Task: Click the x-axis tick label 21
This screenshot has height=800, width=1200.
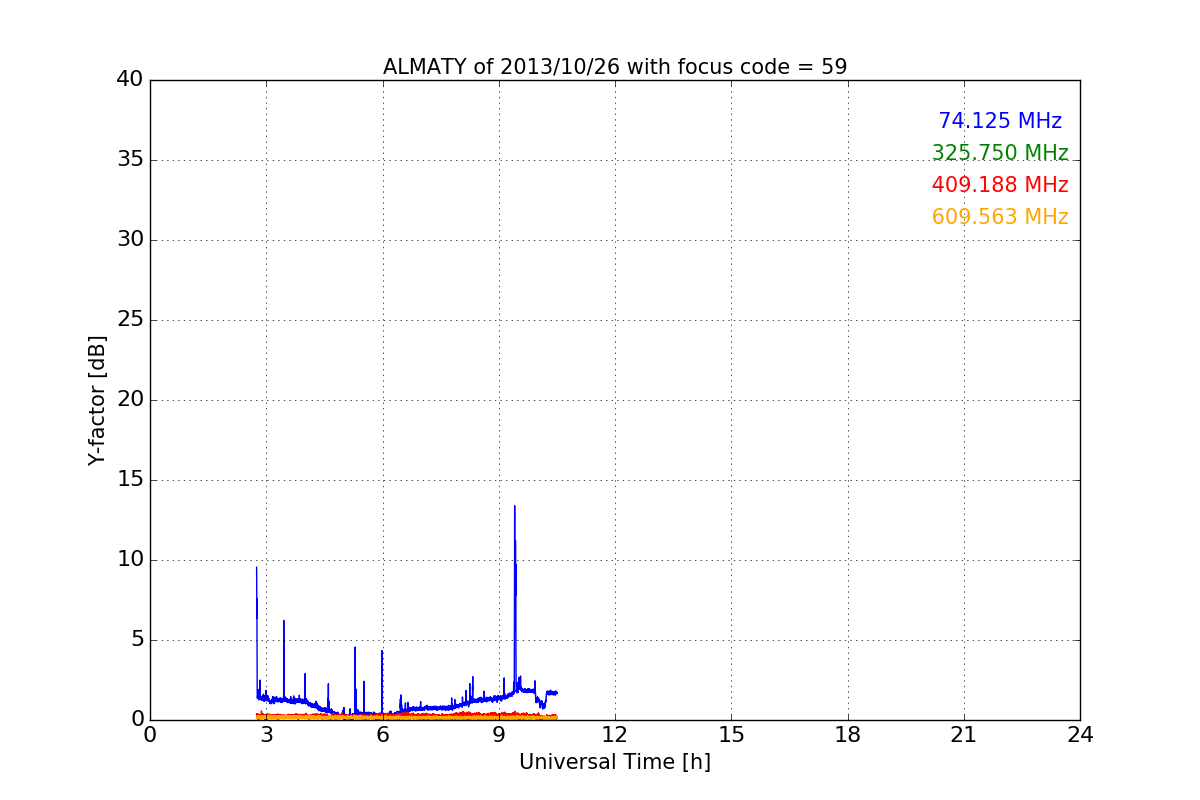Action: pyautogui.click(x=964, y=735)
